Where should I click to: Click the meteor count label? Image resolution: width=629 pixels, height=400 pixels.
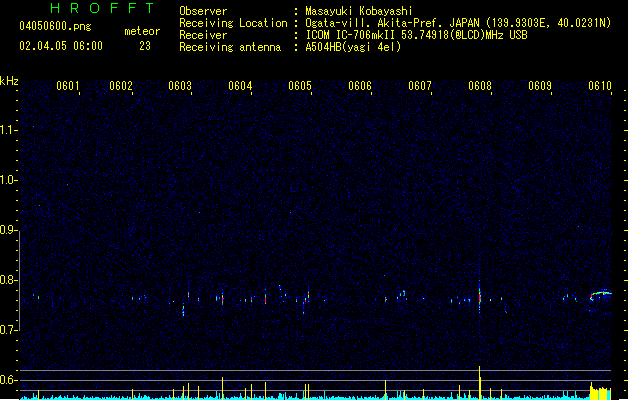point(142,31)
